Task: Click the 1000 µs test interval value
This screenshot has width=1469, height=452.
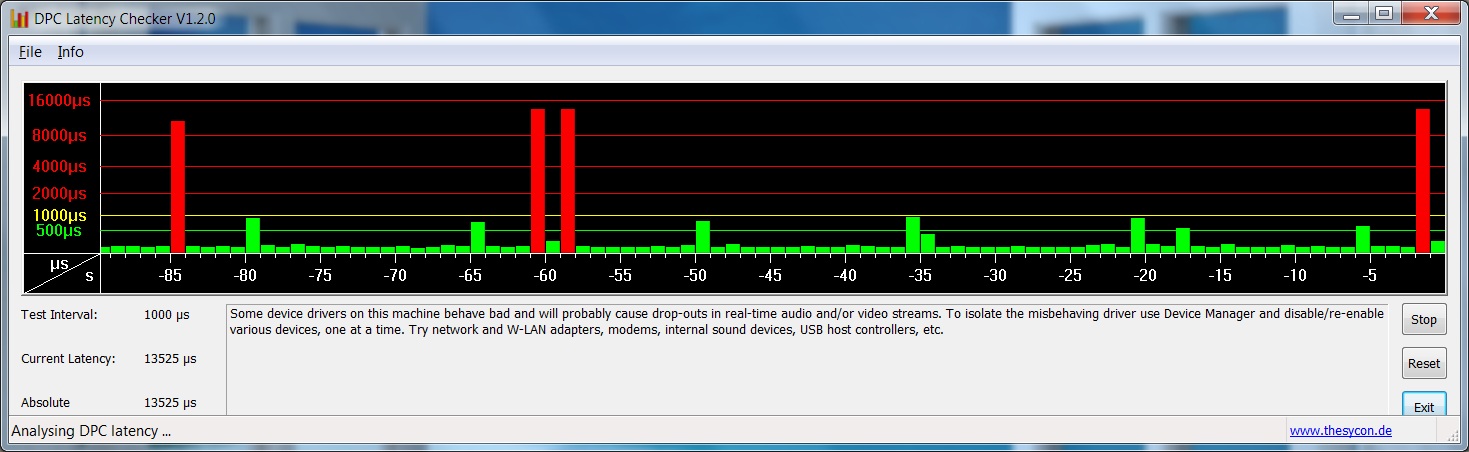Action: tap(167, 314)
